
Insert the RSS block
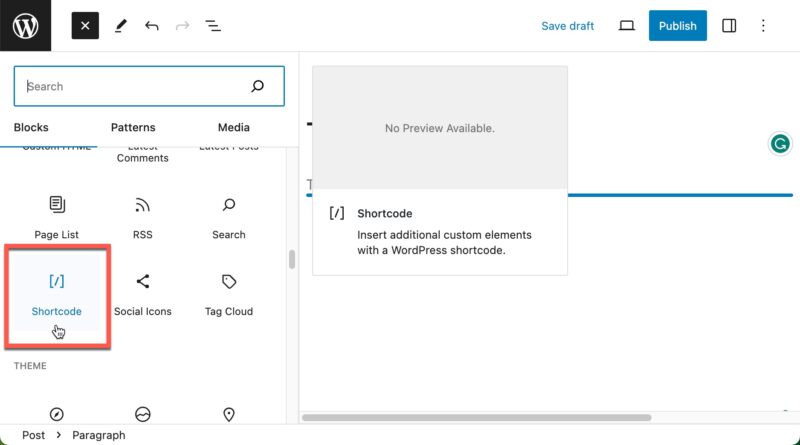[x=142, y=217]
